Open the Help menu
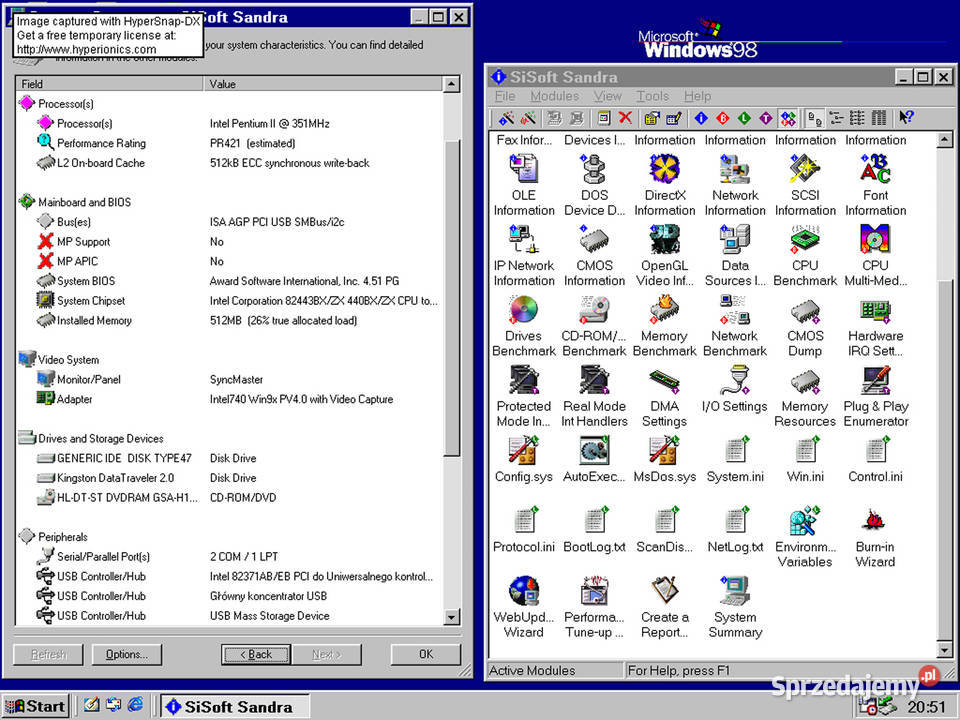The height and width of the screenshot is (720, 960). click(697, 96)
